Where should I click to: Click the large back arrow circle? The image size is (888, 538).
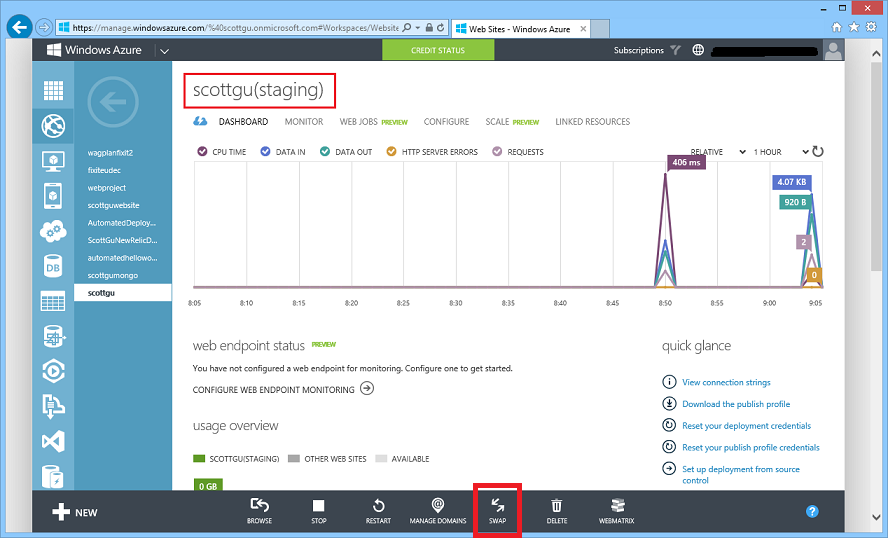click(x=112, y=102)
